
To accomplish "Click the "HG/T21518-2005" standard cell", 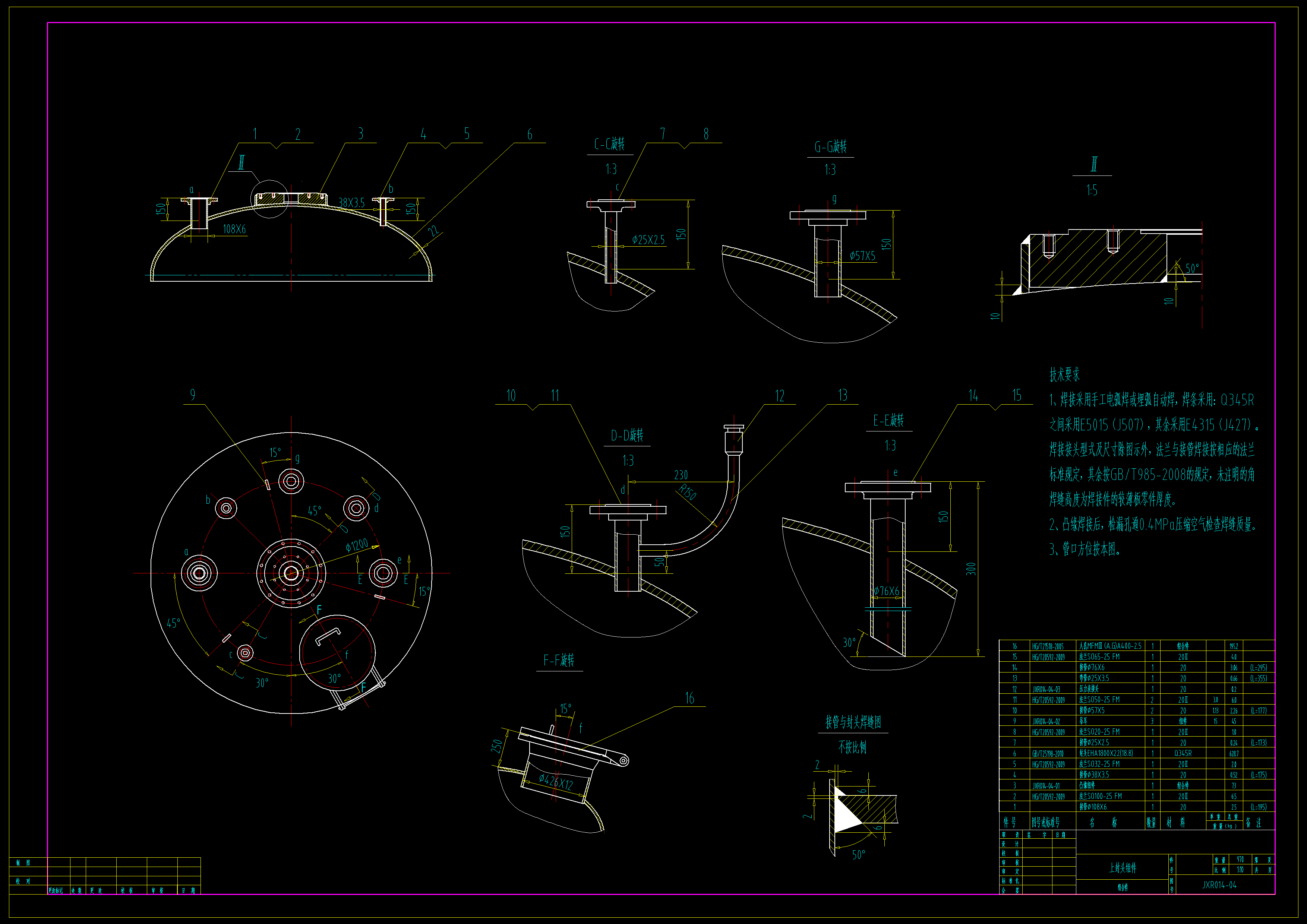I will click(x=1047, y=646).
